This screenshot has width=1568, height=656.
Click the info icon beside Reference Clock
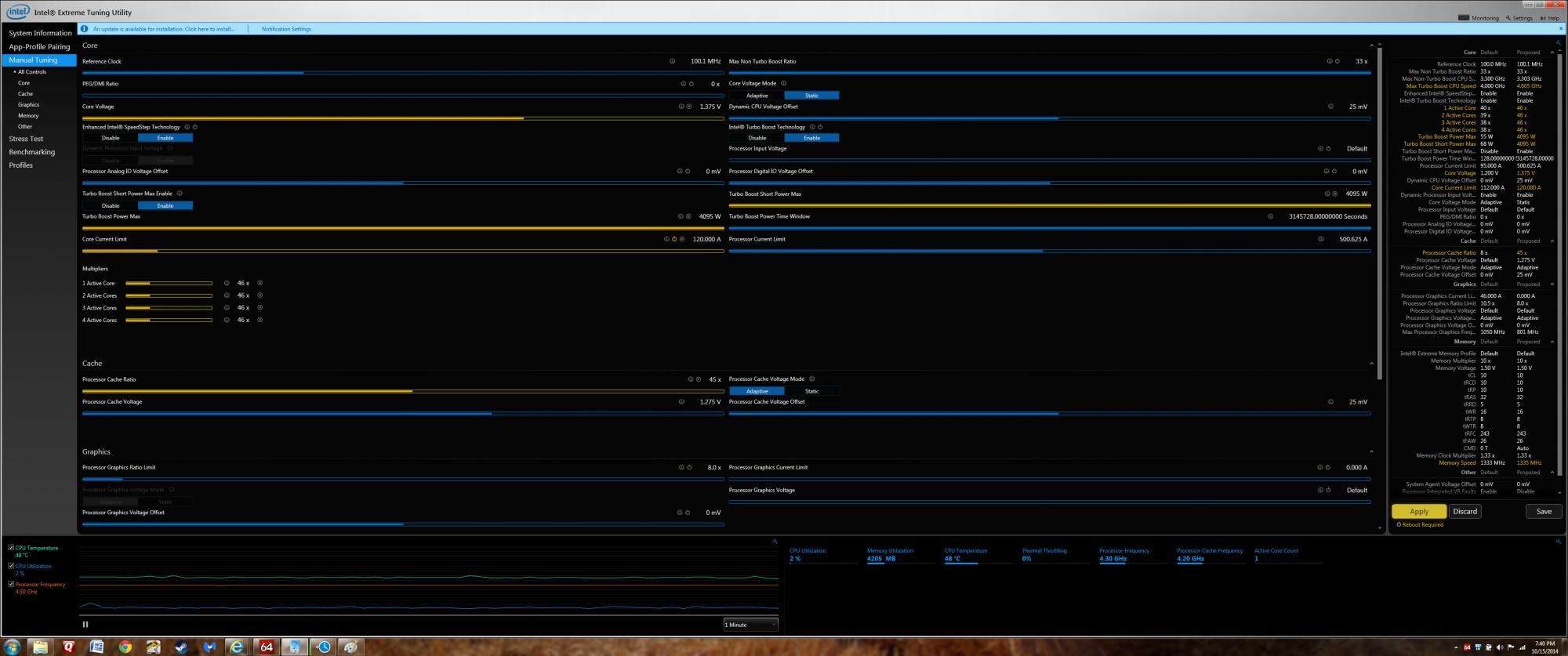click(672, 61)
